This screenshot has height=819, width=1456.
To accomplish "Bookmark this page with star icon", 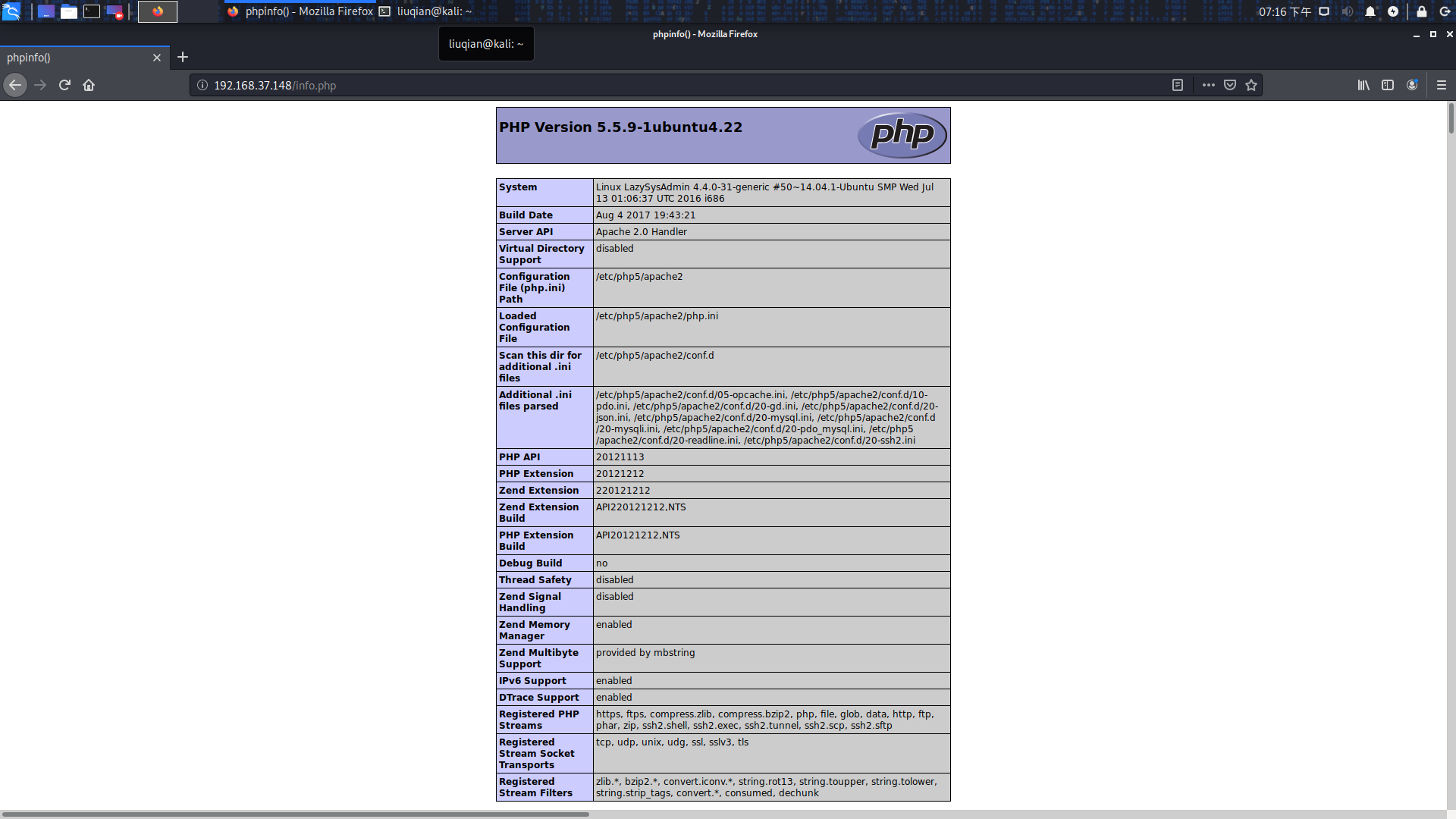I will pyautogui.click(x=1251, y=85).
